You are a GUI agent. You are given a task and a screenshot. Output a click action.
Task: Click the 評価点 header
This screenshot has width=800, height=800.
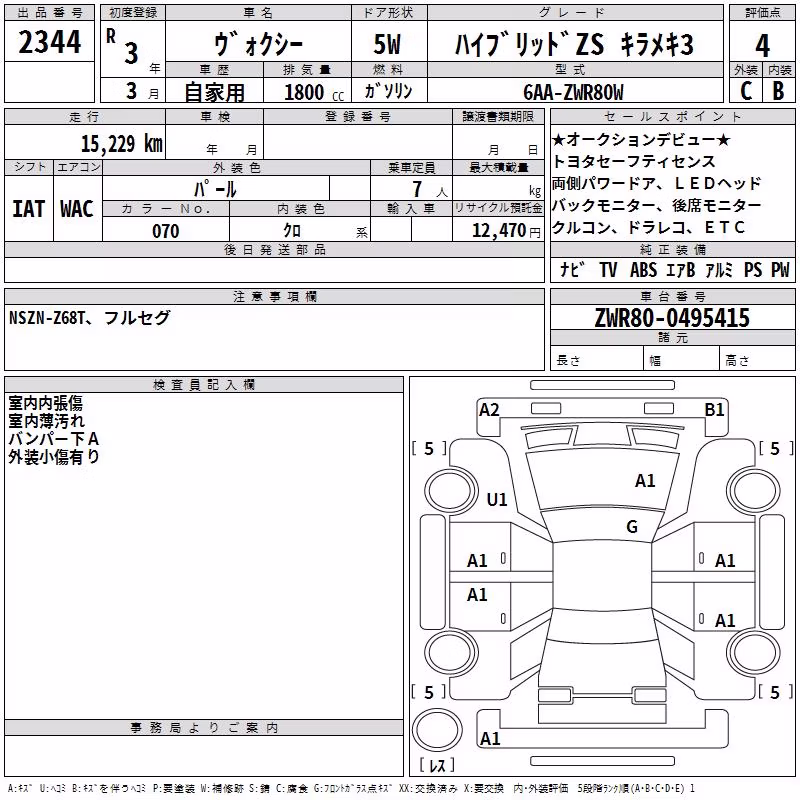tap(762, 13)
